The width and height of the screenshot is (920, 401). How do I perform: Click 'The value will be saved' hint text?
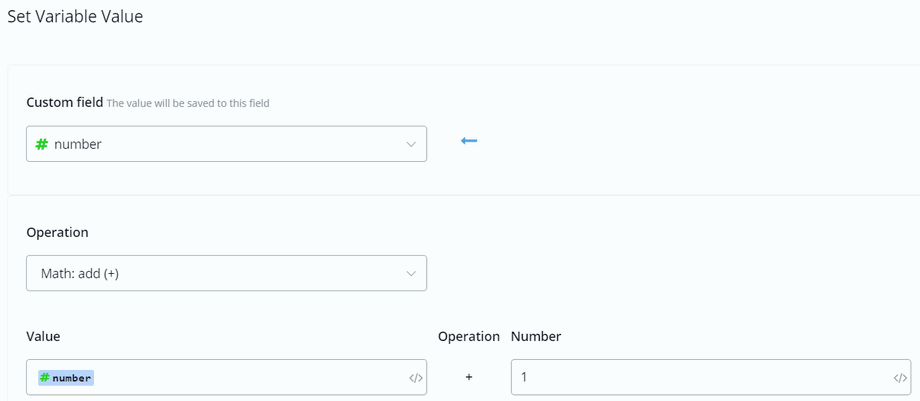[188, 103]
